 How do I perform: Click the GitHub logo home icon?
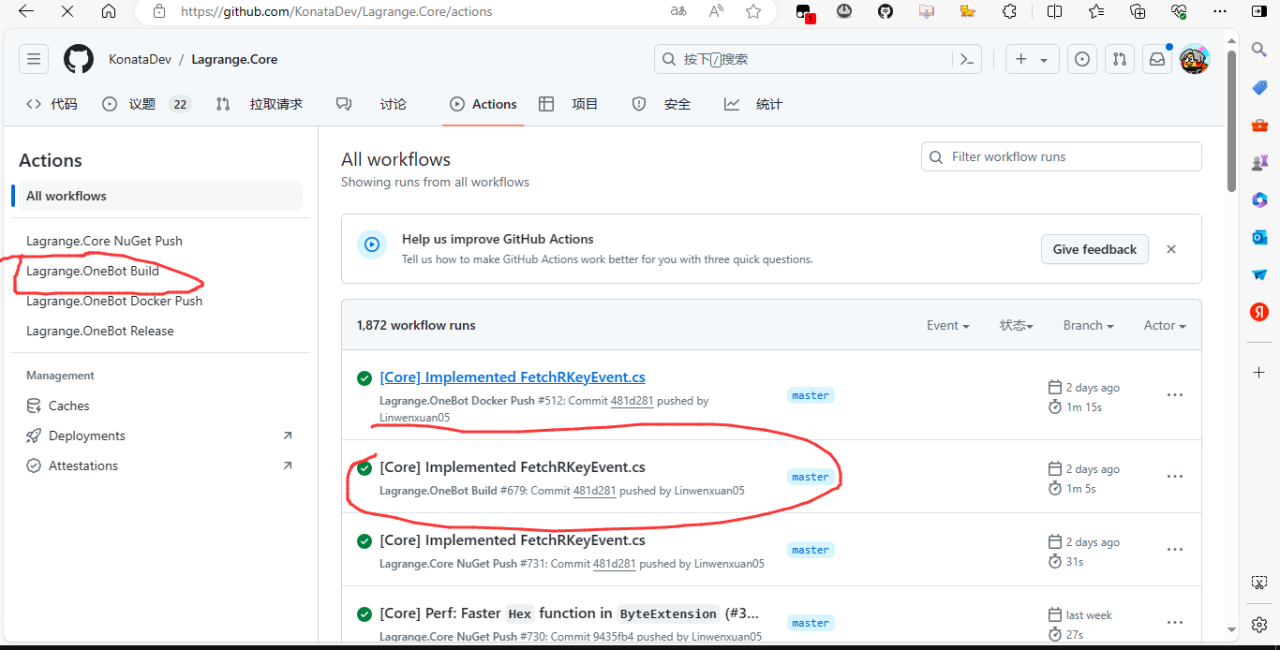pos(79,59)
